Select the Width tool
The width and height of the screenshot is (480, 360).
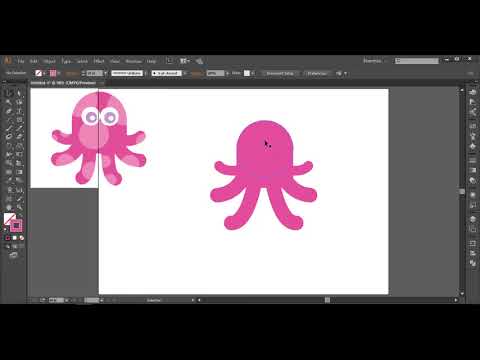[x=9, y=154]
